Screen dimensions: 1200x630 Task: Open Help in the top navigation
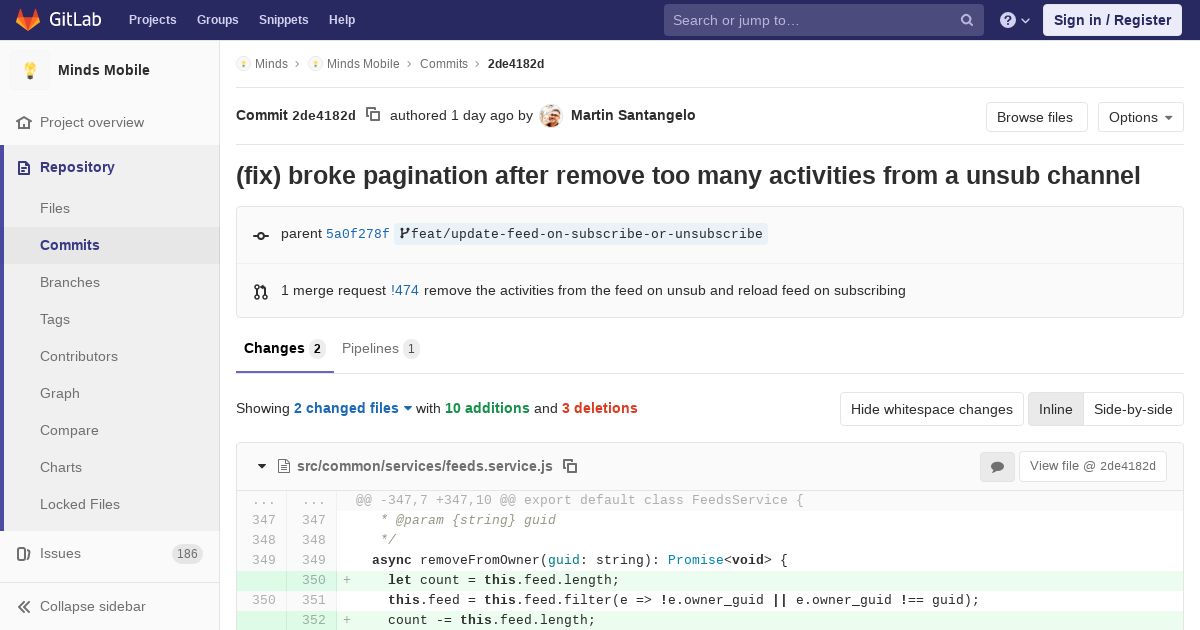342,20
